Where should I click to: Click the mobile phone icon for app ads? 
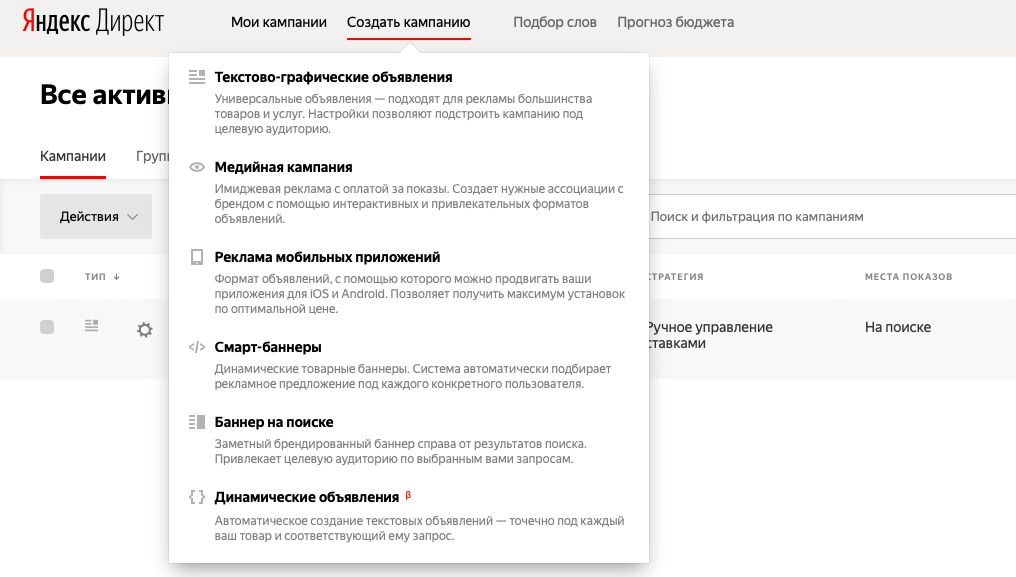pos(197,257)
